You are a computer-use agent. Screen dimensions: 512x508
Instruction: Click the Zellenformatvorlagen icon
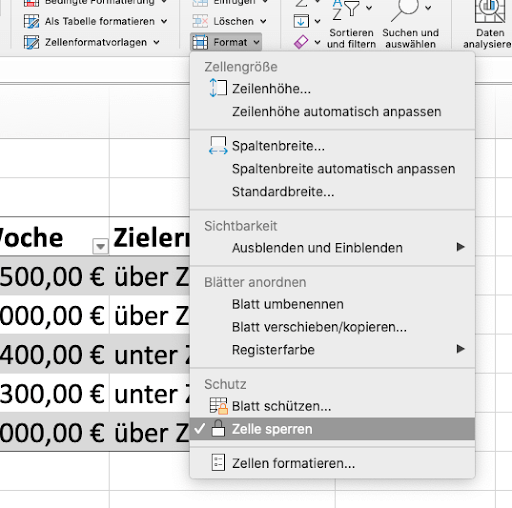pos(31,42)
